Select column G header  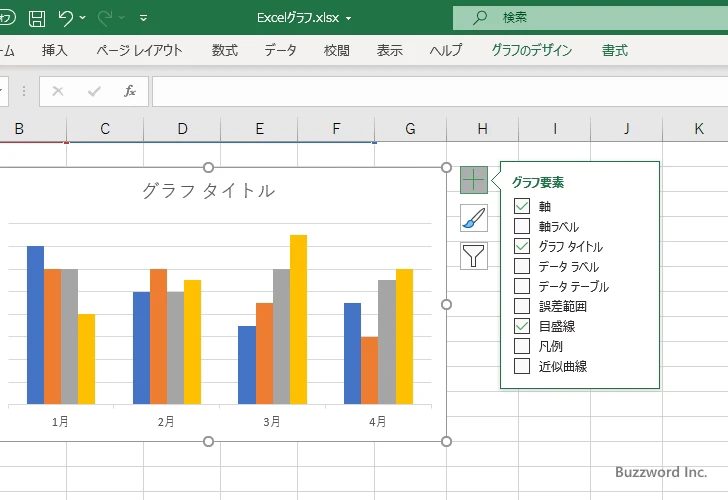point(410,129)
